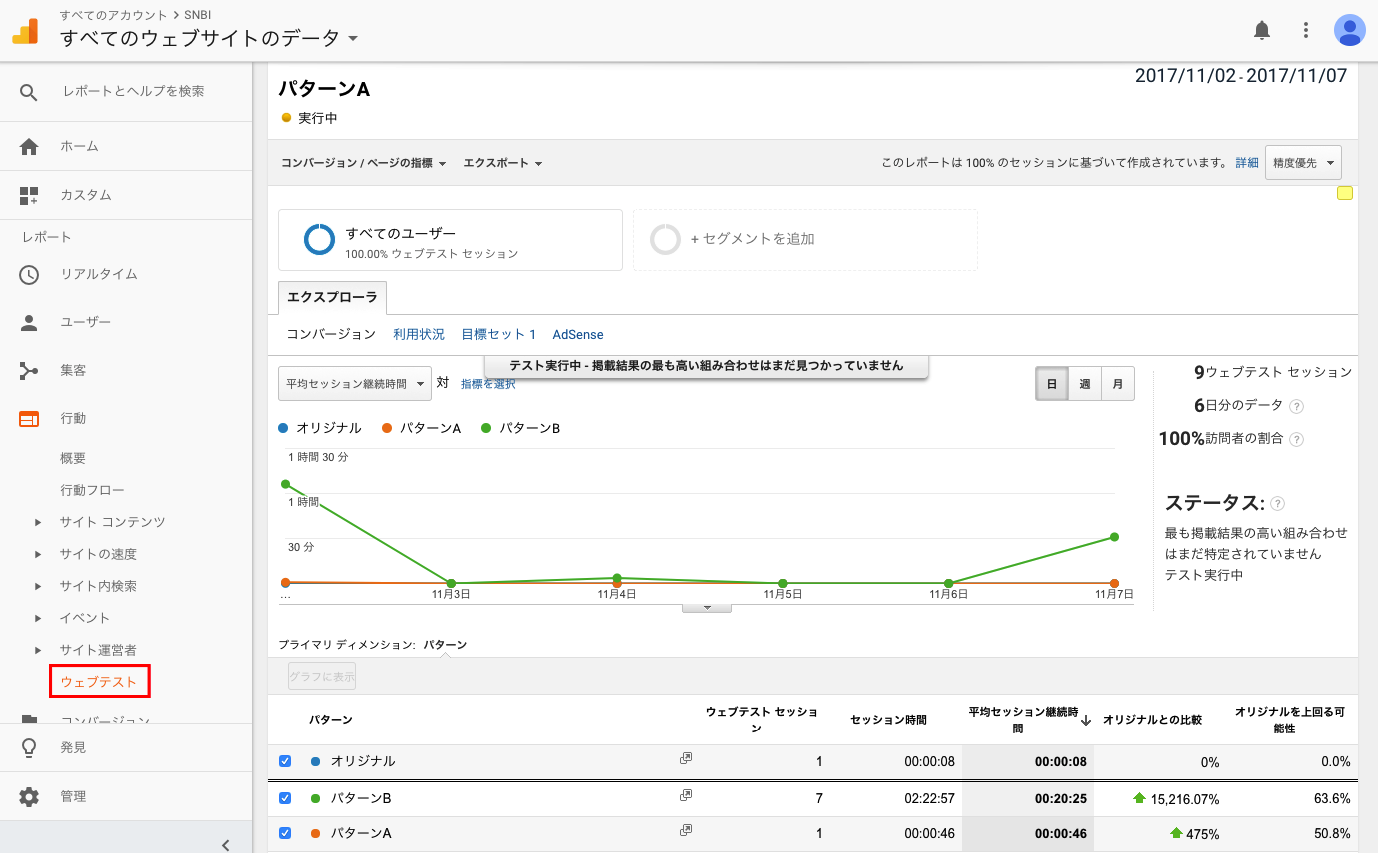Click the Home house icon
This screenshot has width=1378, height=853.
tap(29, 147)
